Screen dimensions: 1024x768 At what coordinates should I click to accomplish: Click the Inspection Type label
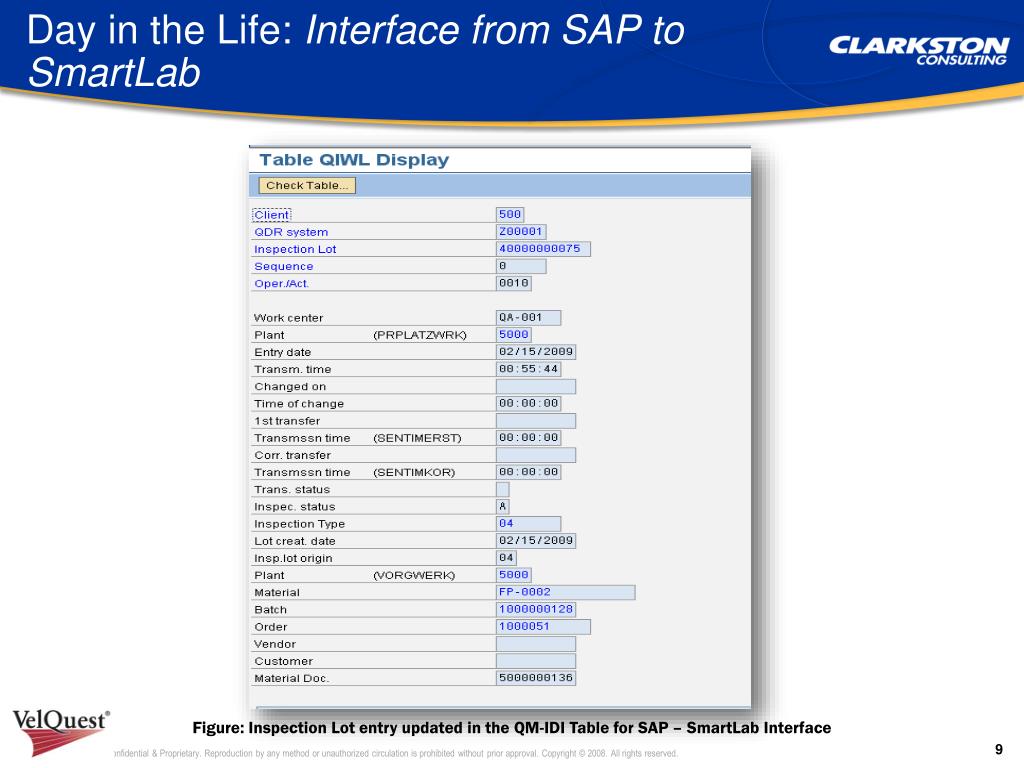pos(300,524)
